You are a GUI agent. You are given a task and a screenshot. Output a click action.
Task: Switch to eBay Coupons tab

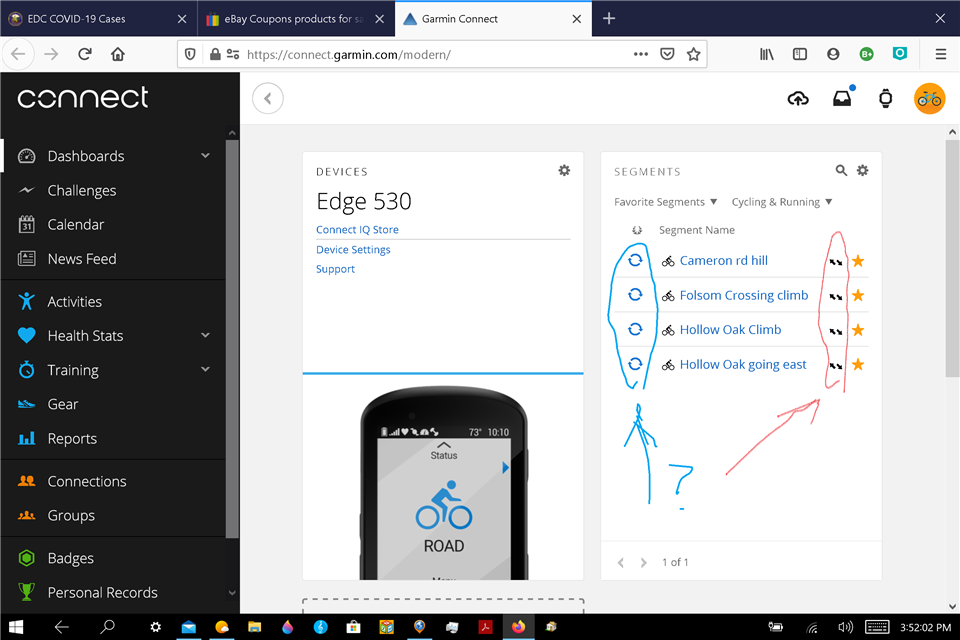click(296, 19)
